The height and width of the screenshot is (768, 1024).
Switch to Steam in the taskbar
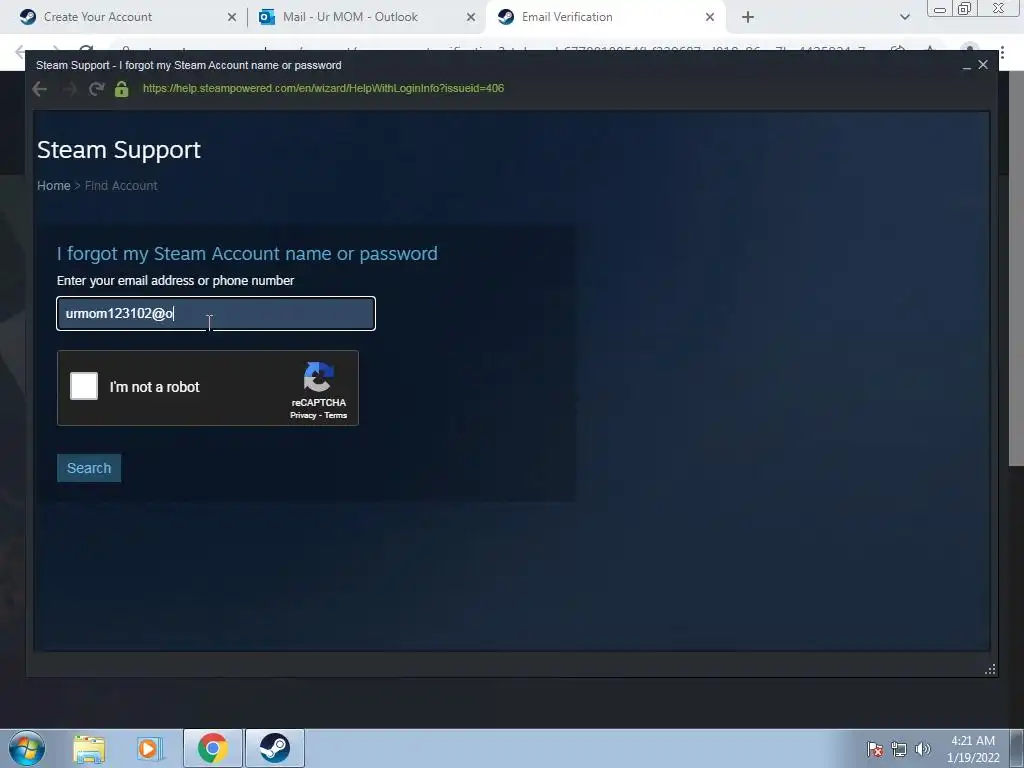(275, 748)
